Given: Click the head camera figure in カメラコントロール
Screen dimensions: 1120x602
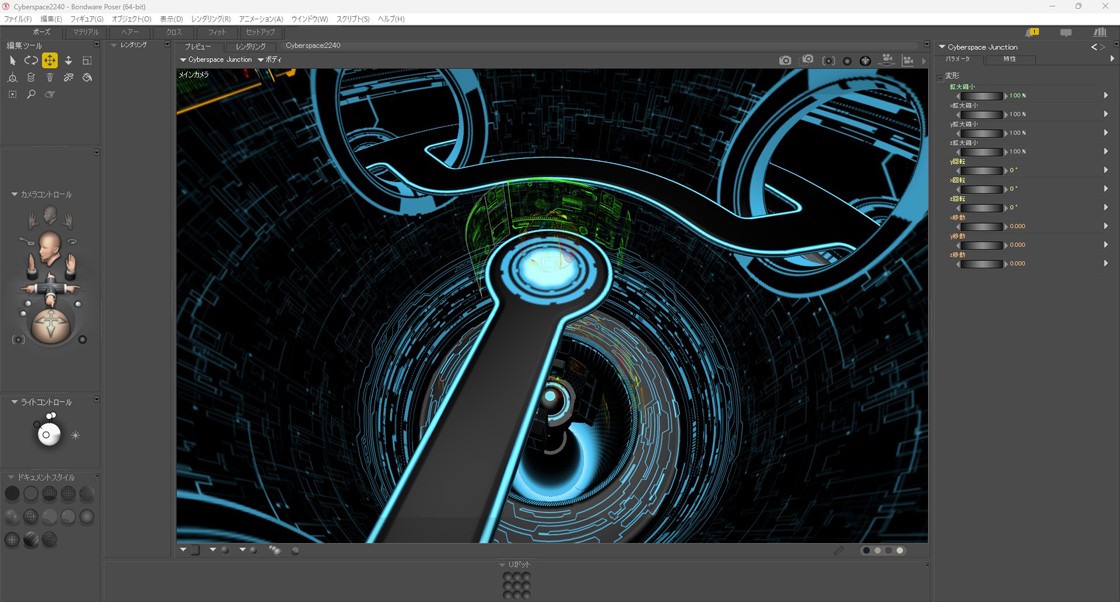Looking at the screenshot, I should click(x=49, y=247).
